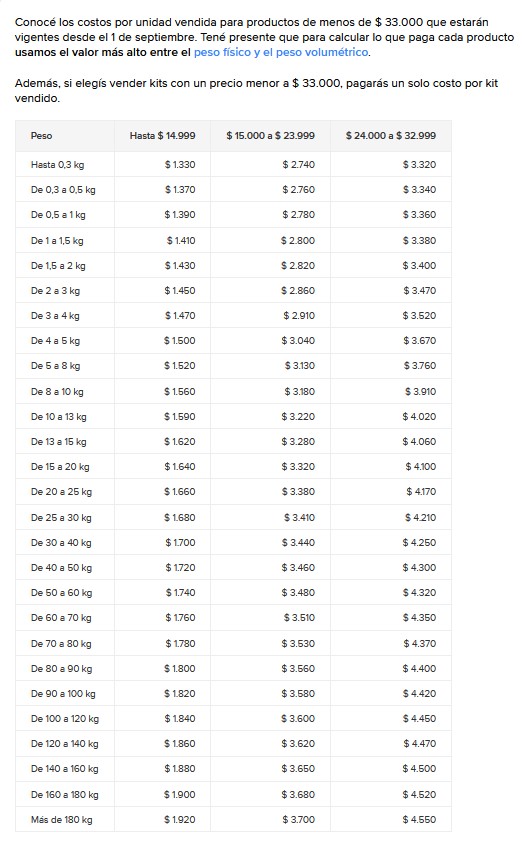Click the $ 2.860 cost cell
The height and width of the screenshot is (841, 522).
(298, 290)
